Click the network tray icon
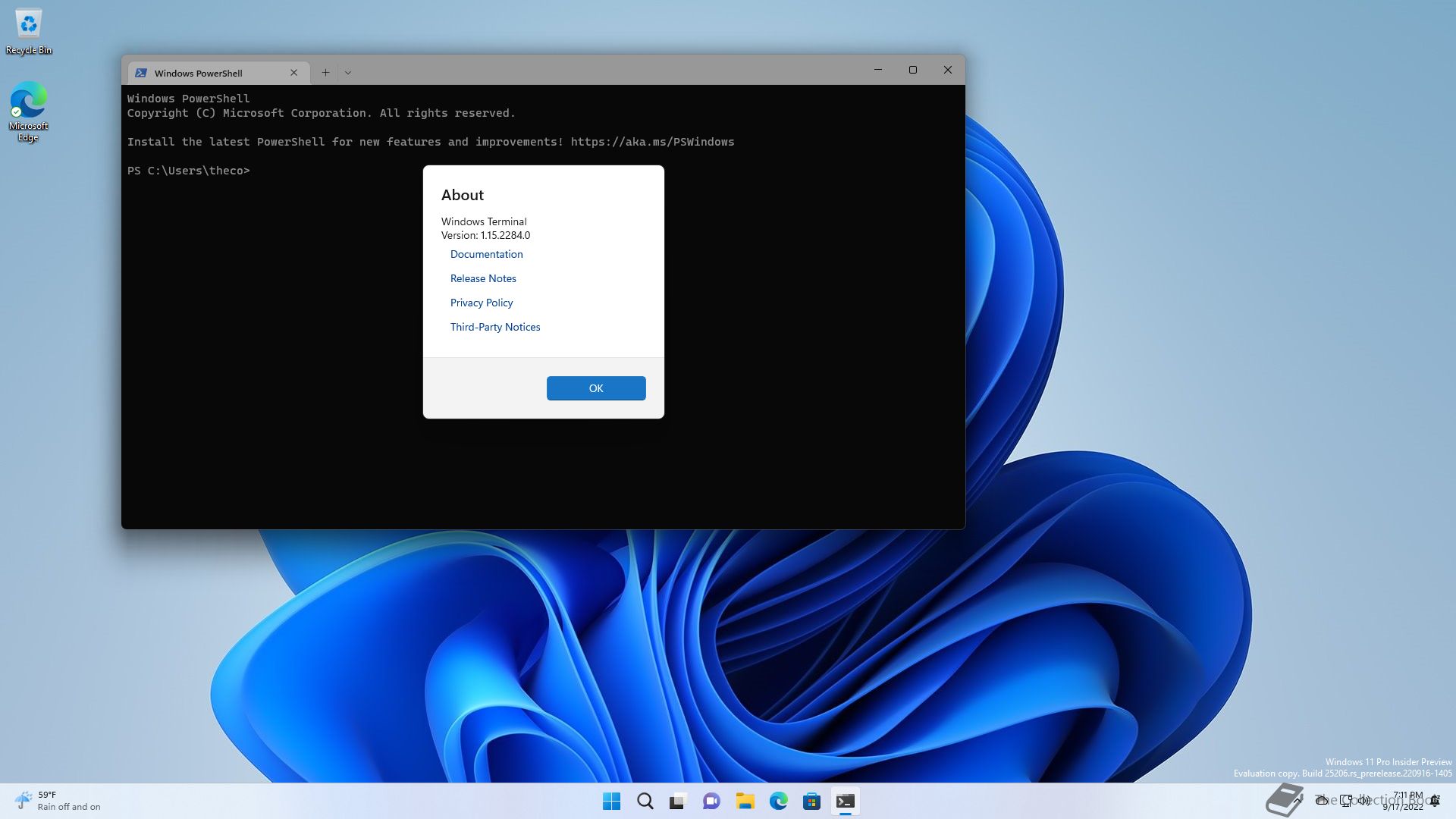 point(1346,800)
